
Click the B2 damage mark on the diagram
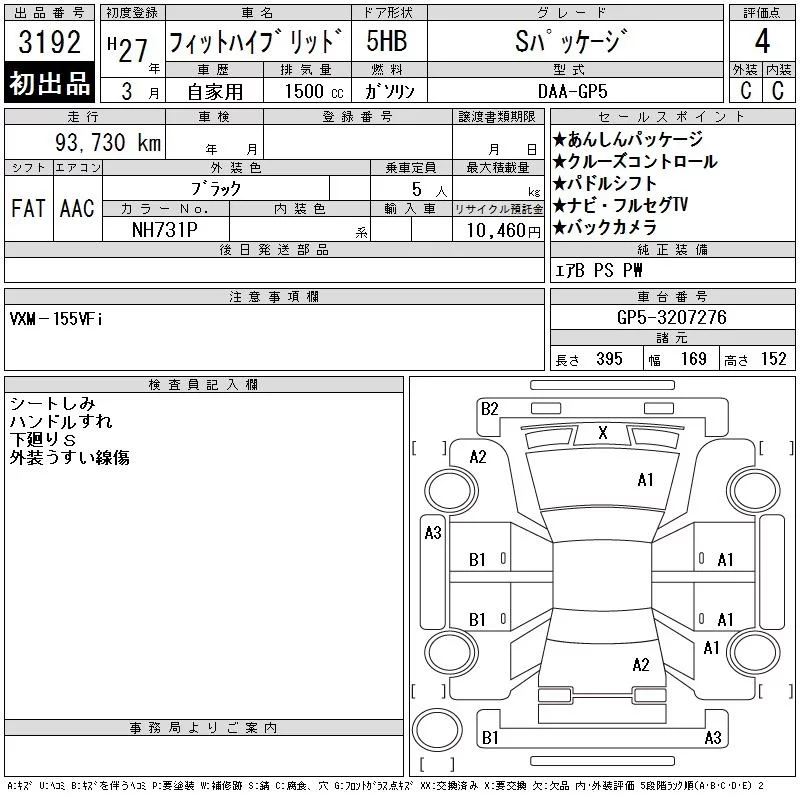489,408
